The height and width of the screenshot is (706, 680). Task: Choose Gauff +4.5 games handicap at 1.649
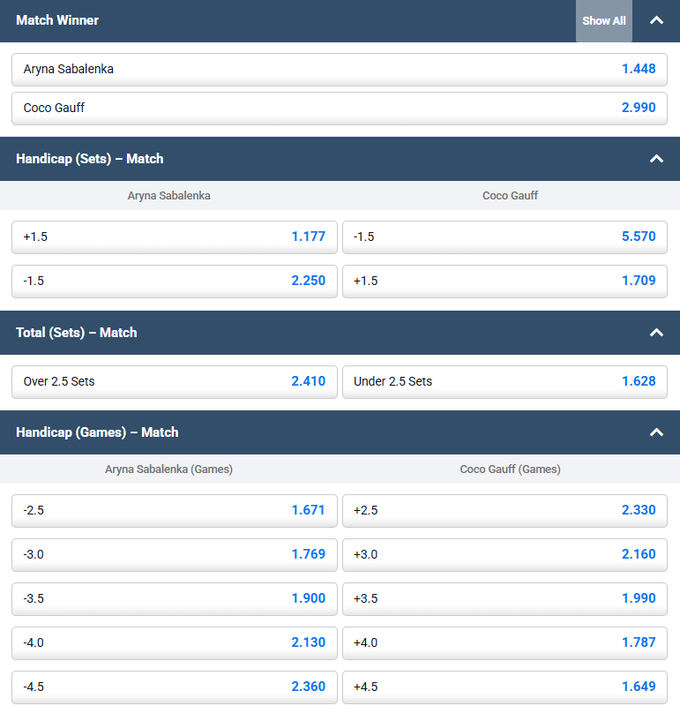(504, 686)
